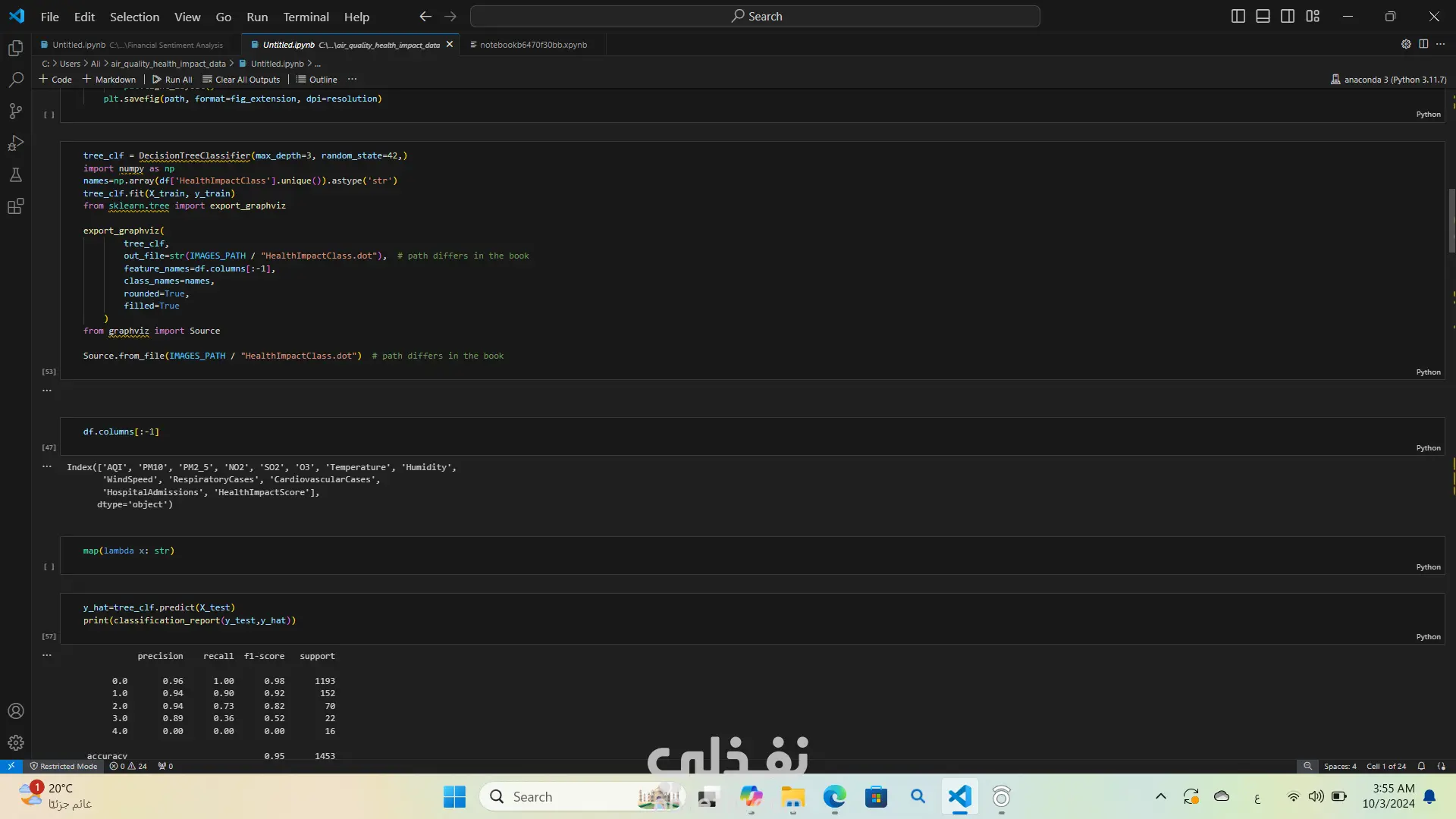Click the Run All button
The image size is (1456, 819).
point(172,79)
